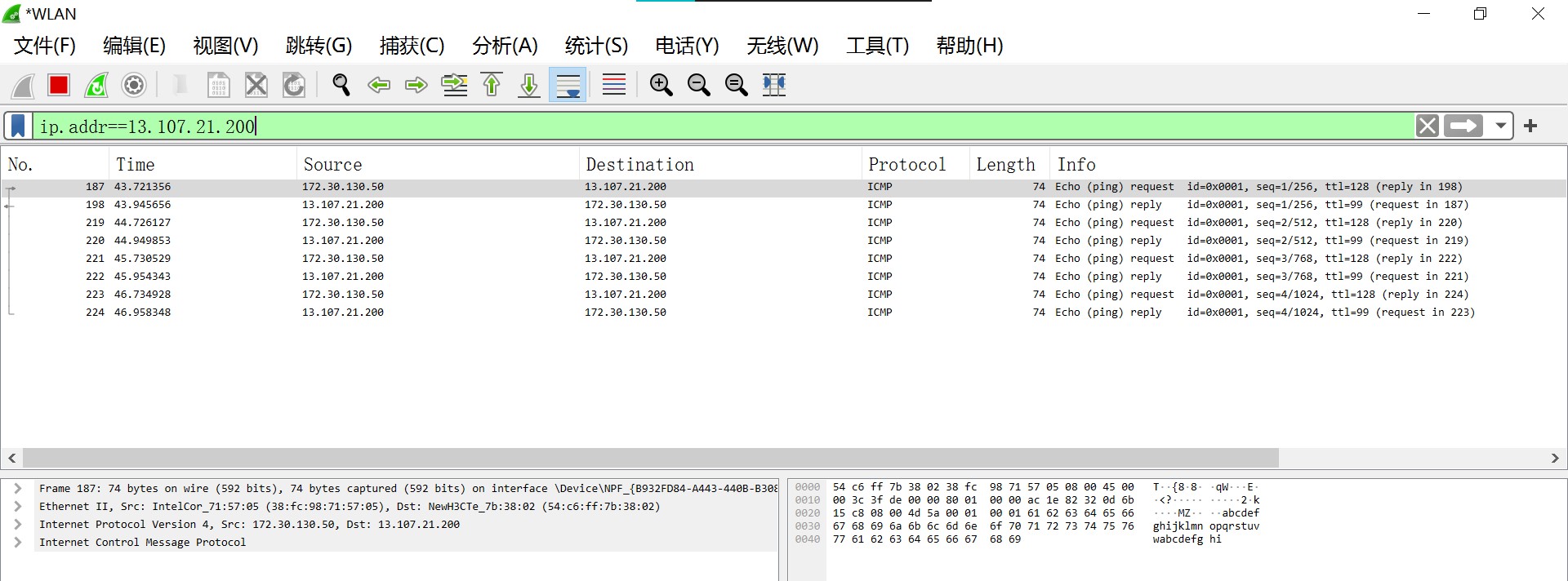Image resolution: width=1568 pixels, height=581 pixels.
Task: Open capture options gear icon
Action: tap(134, 85)
